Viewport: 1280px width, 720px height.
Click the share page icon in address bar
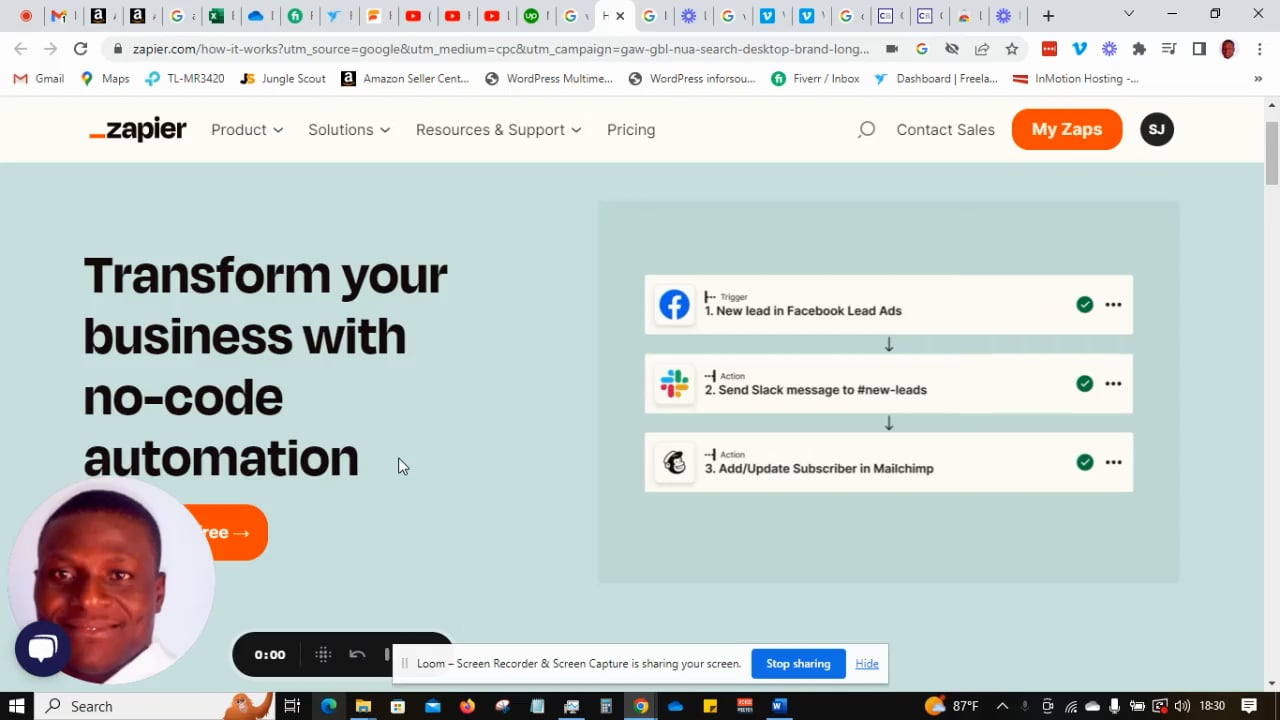(982, 48)
